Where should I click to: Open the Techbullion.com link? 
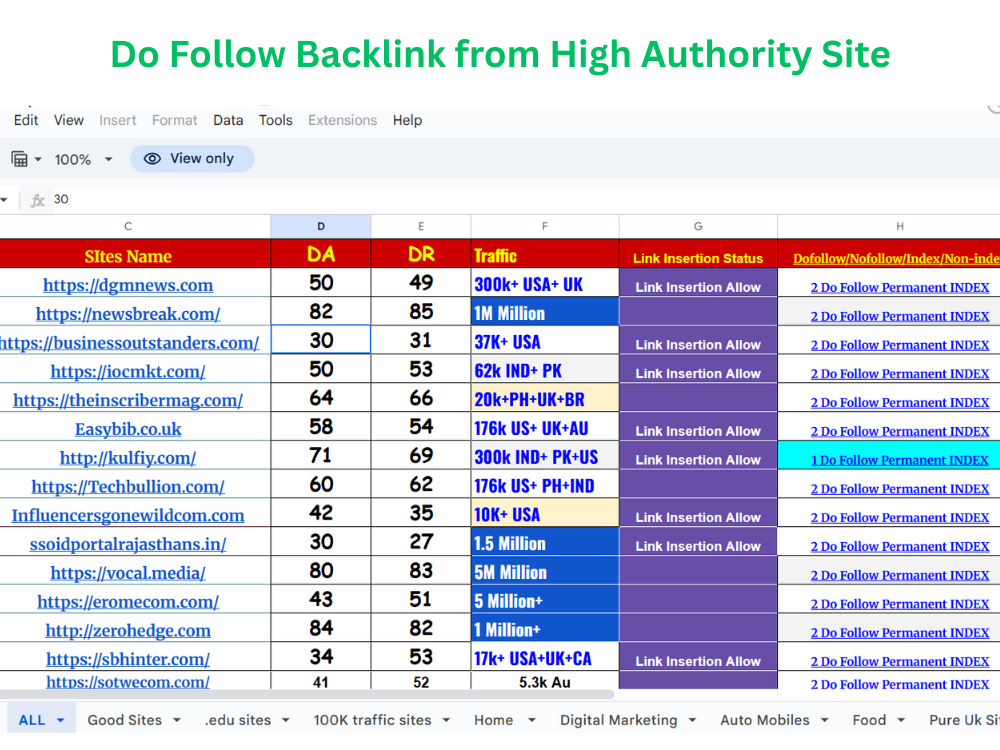[x=128, y=487]
